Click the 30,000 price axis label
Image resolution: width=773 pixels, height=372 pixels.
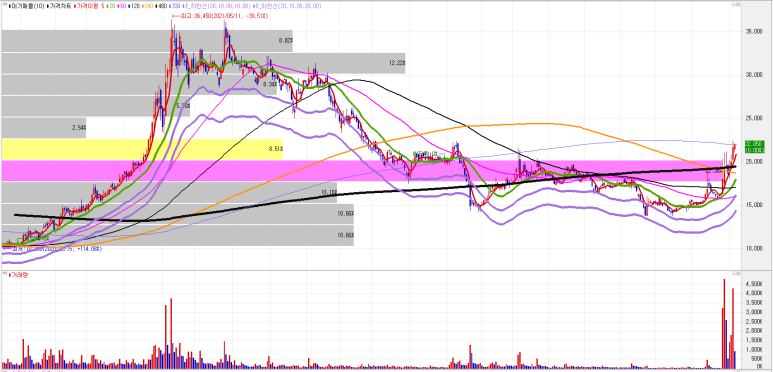[x=755, y=75]
